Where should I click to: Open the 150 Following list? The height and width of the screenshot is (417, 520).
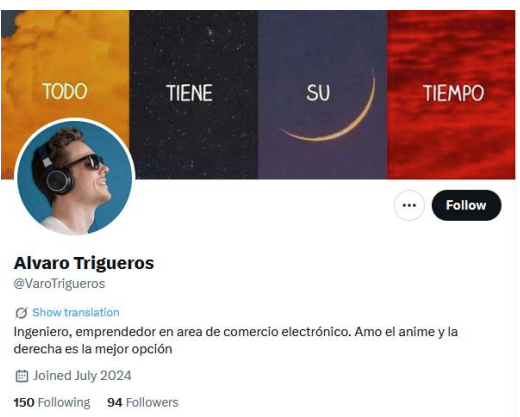tap(52, 402)
